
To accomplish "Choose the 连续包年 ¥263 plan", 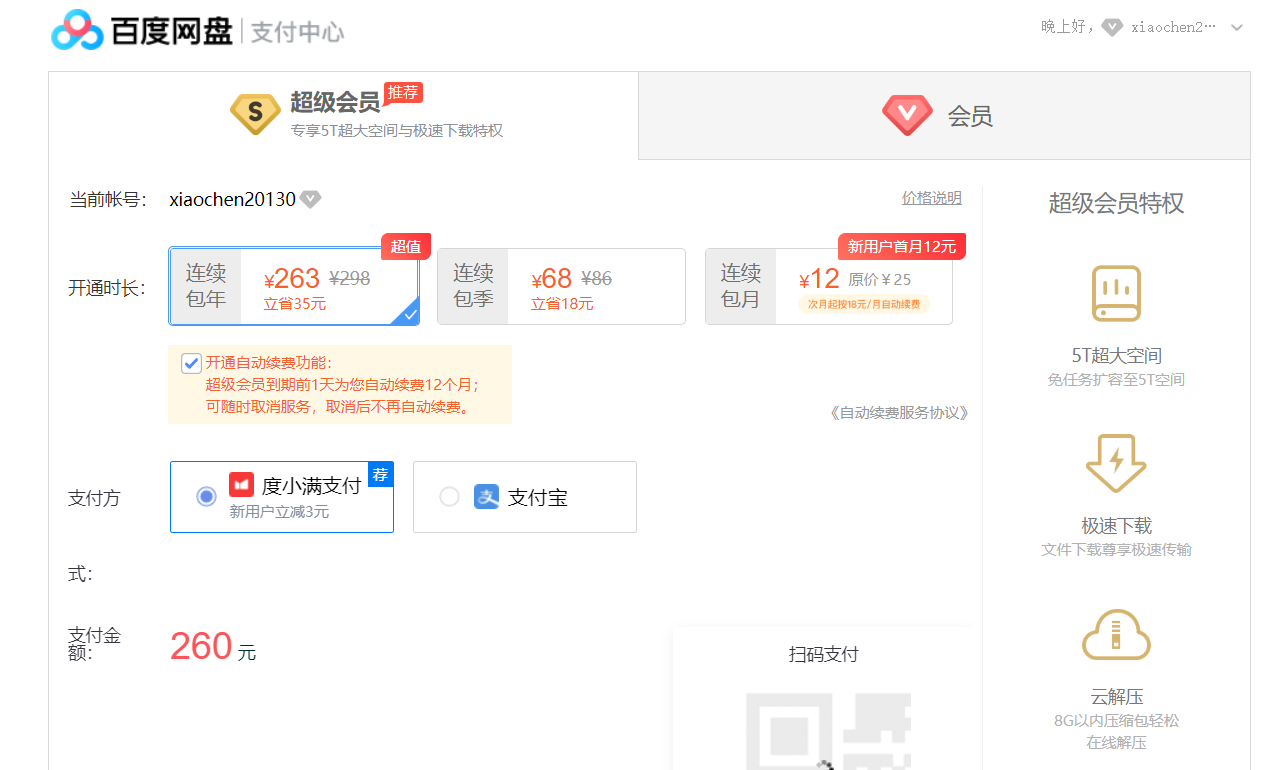I will pyautogui.click(x=294, y=286).
